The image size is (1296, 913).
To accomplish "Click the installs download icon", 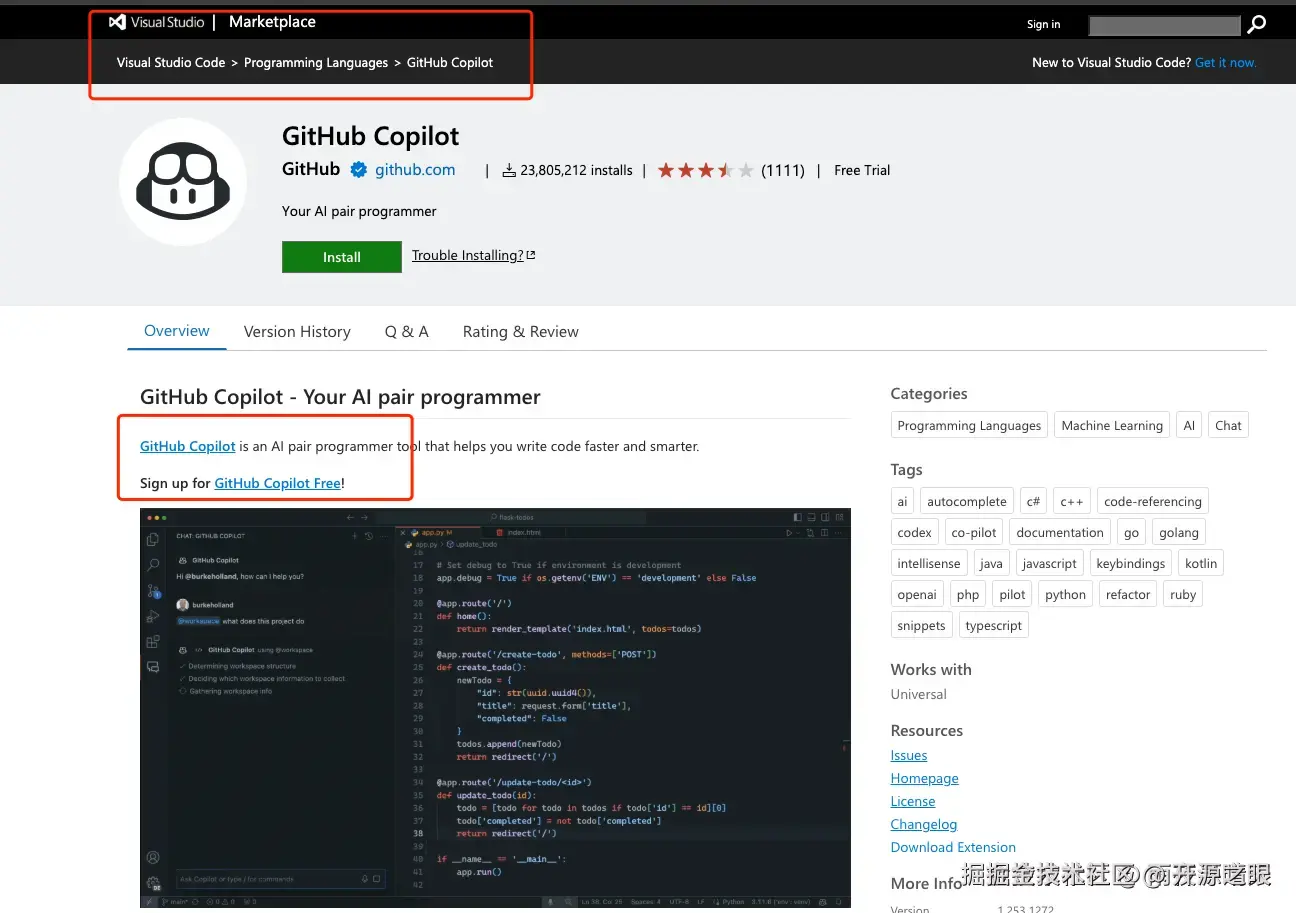I will [509, 171].
